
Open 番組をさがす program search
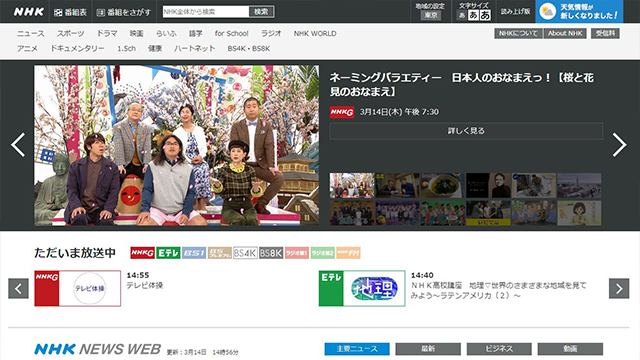click(x=124, y=12)
